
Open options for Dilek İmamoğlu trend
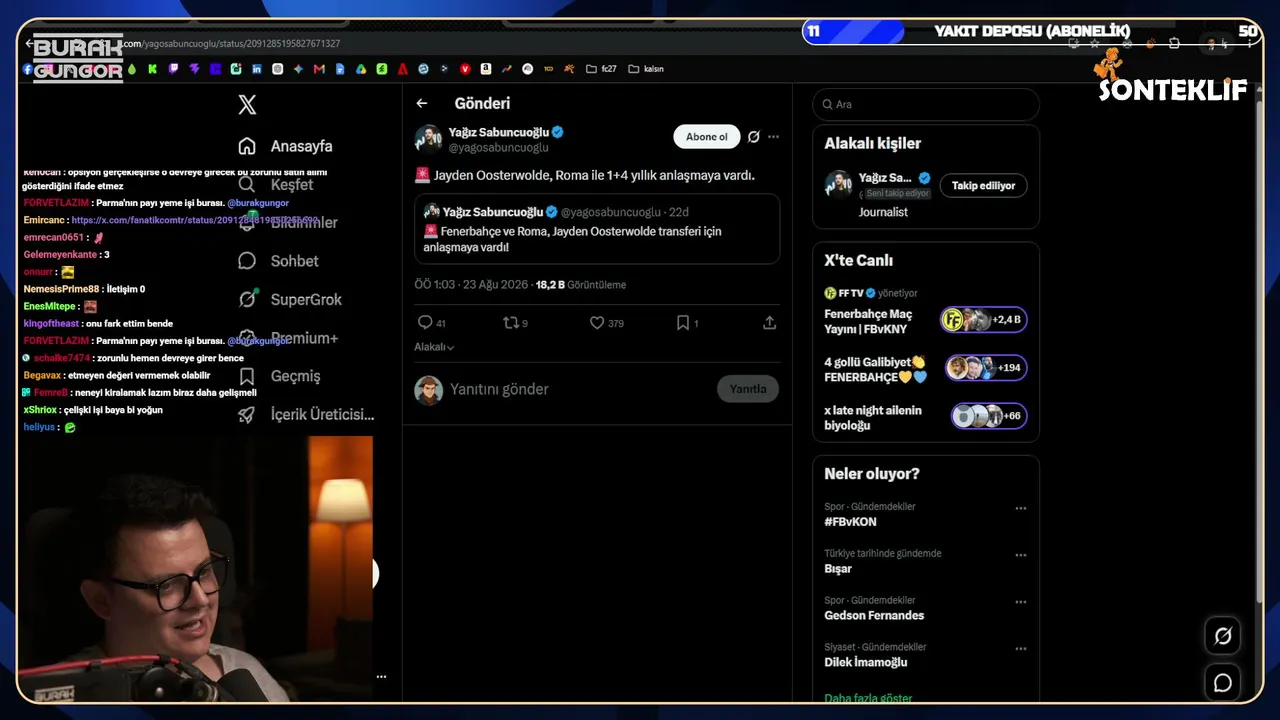point(1021,649)
